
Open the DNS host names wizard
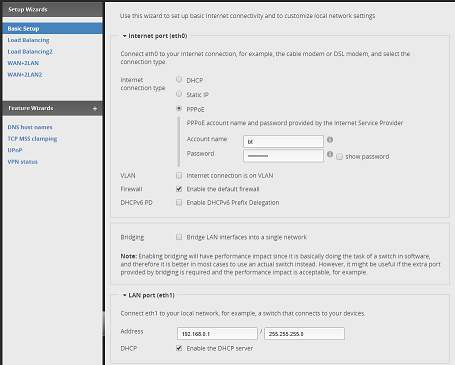click(x=30, y=127)
